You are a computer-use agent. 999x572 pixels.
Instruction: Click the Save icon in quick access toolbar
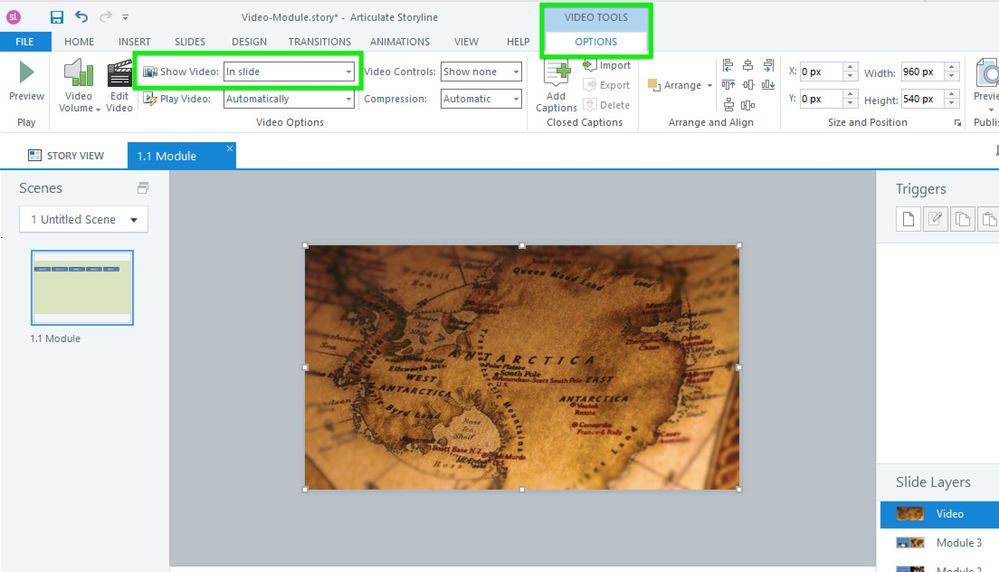pyautogui.click(x=57, y=17)
